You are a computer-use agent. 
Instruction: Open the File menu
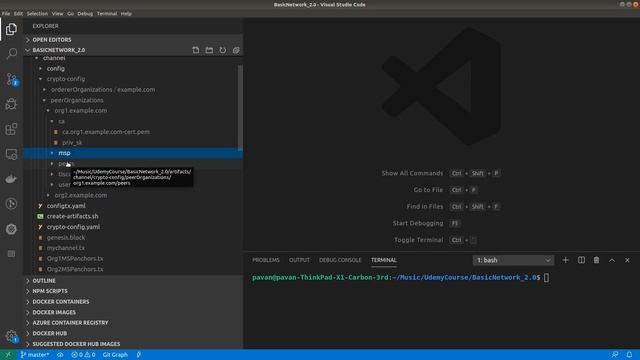(x=6, y=13)
